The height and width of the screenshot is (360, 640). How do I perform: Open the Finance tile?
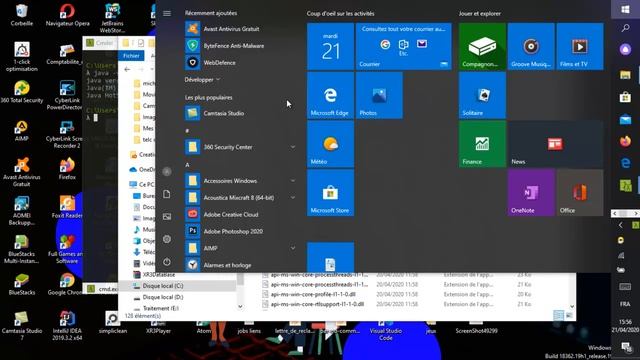point(482,144)
